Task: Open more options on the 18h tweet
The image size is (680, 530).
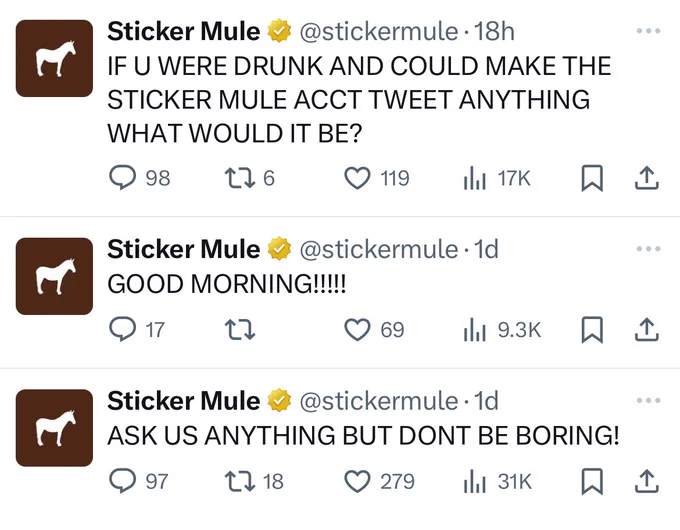Action: click(648, 31)
